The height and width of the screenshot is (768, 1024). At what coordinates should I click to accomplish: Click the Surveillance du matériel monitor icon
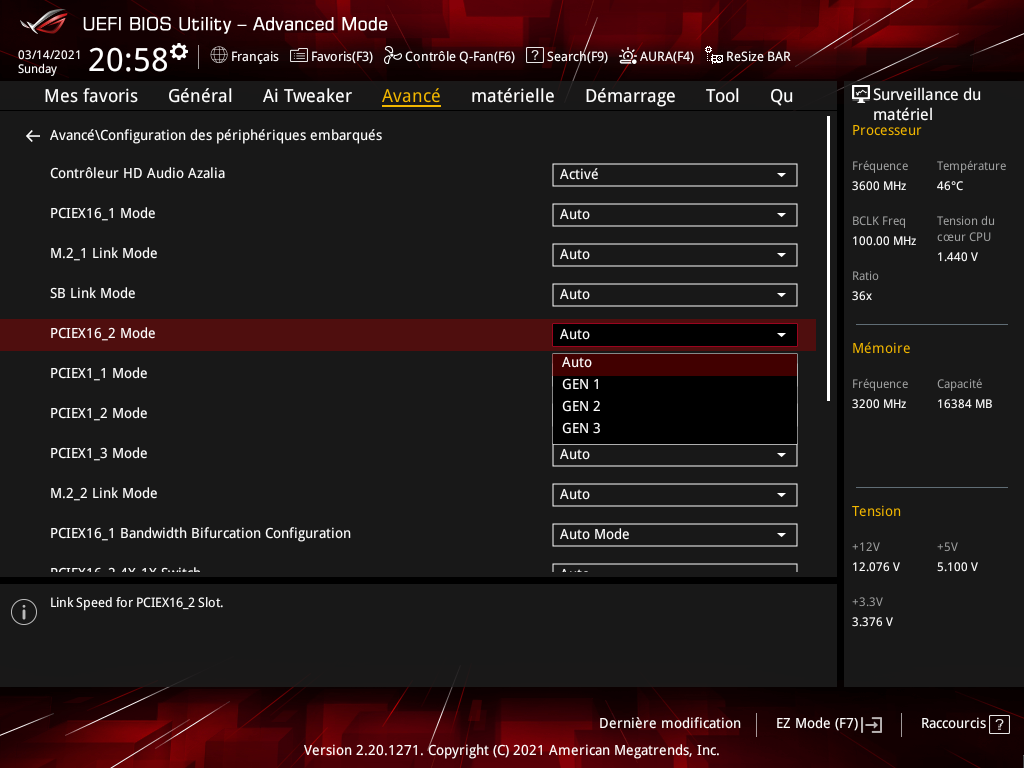point(861,95)
